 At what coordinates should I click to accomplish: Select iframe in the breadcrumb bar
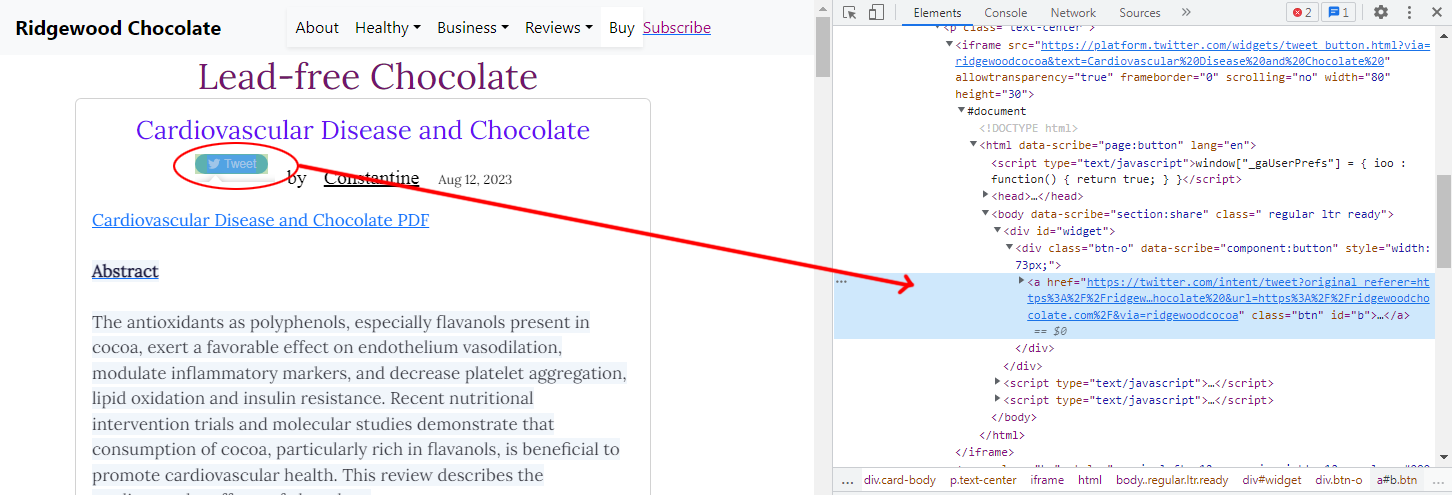pyautogui.click(x=1047, y=480)
